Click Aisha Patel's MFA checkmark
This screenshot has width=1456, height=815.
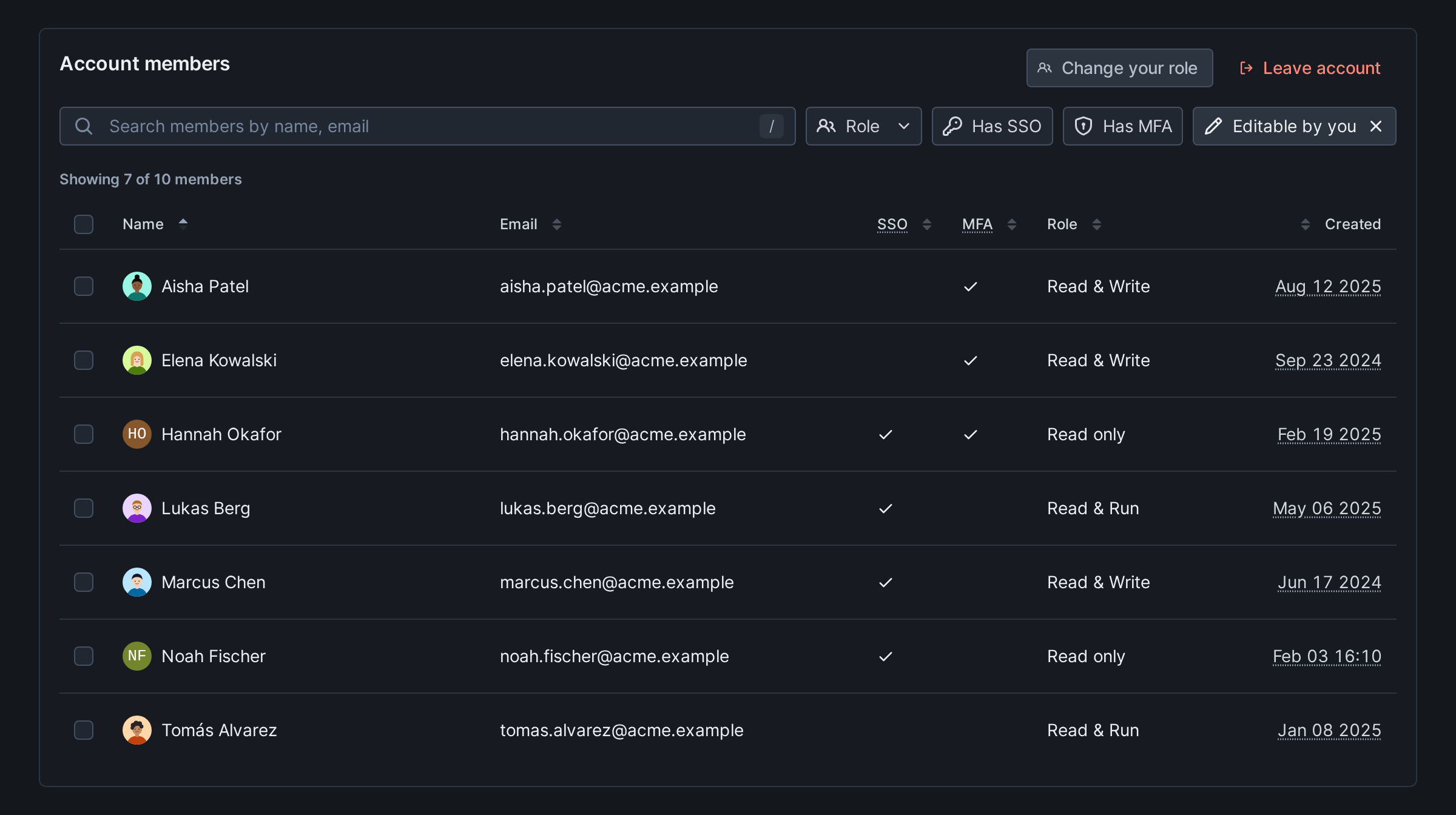pos(971,286)
